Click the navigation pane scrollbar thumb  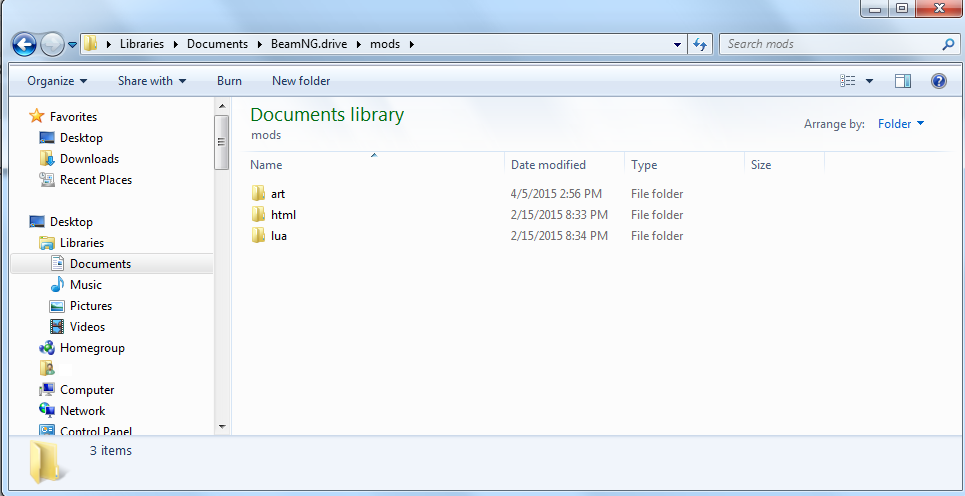[222, 142]
